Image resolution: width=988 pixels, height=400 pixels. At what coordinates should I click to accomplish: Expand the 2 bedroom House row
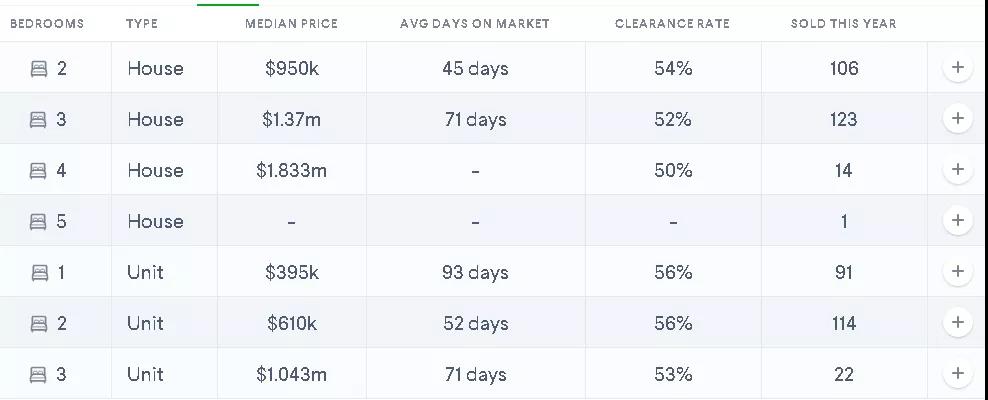click(957, 68)
